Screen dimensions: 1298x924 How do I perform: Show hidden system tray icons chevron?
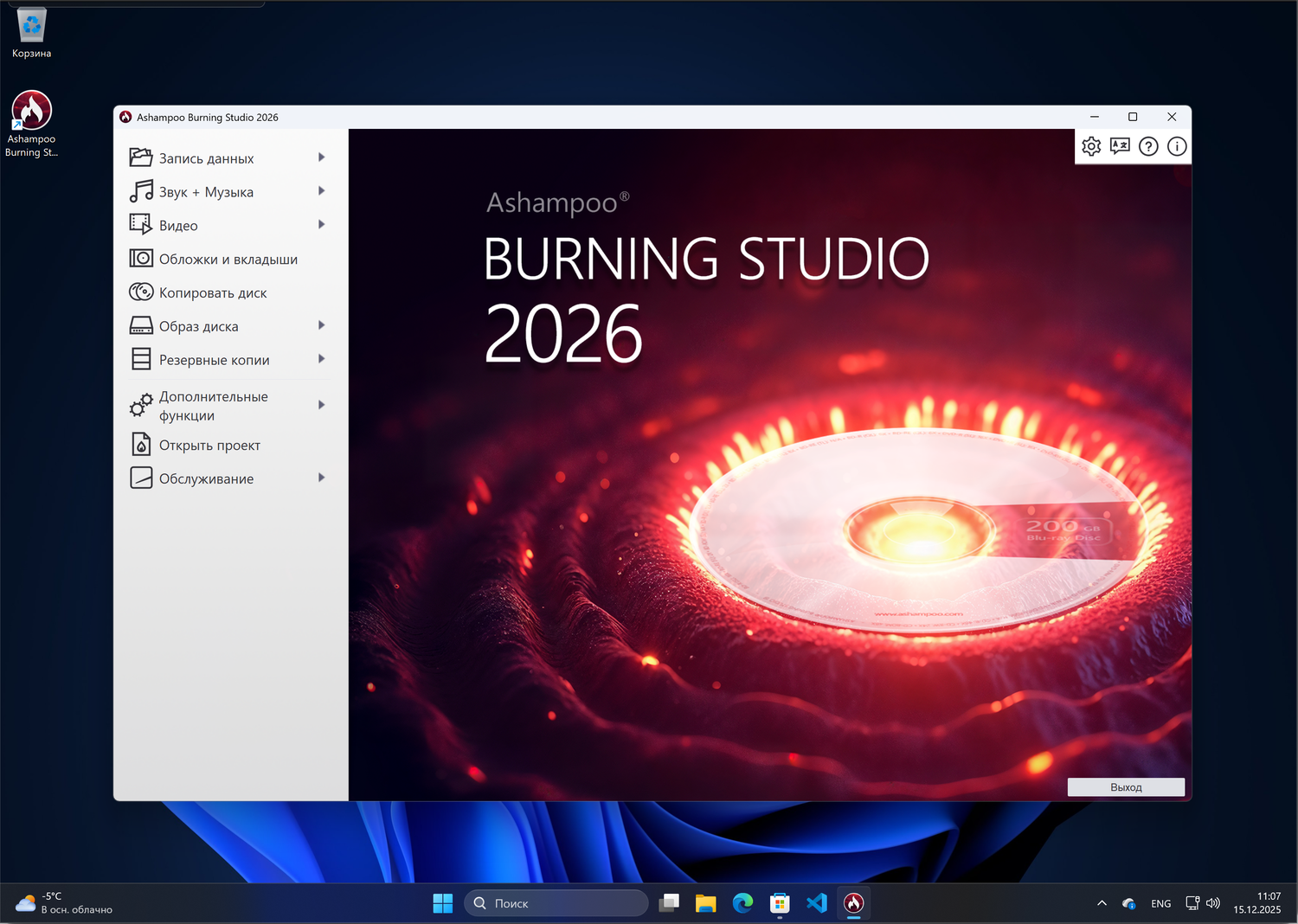coord(1102,903)
